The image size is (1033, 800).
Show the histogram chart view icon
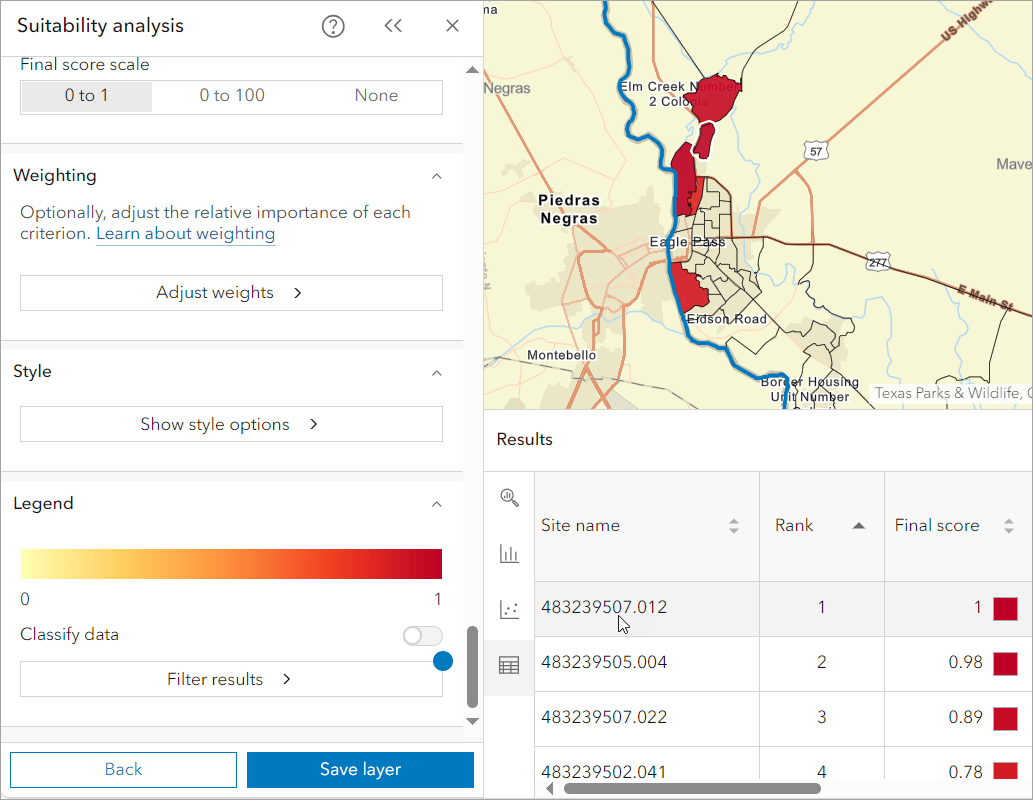coord(509,553)
